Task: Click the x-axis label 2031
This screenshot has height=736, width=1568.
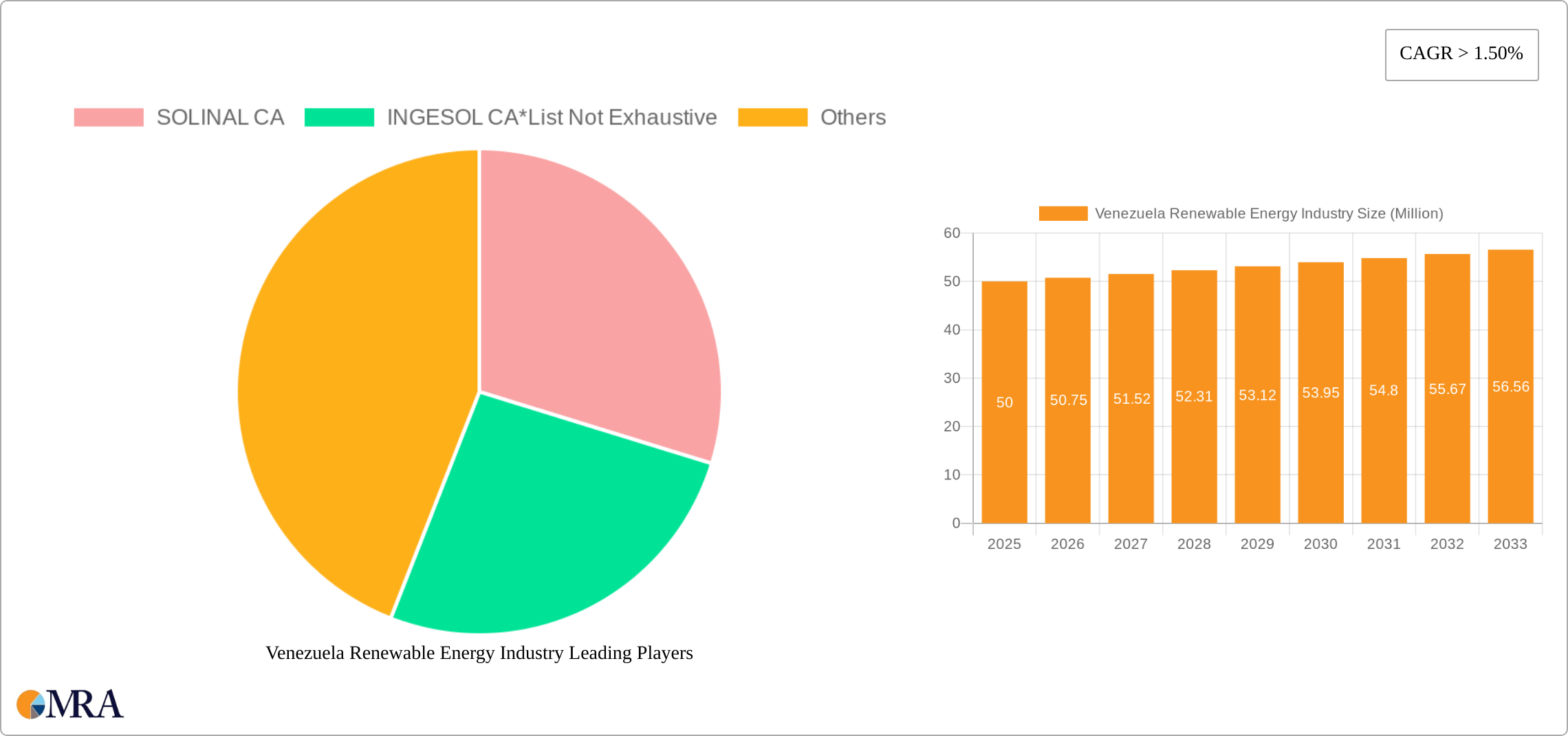Action: 1384,544
